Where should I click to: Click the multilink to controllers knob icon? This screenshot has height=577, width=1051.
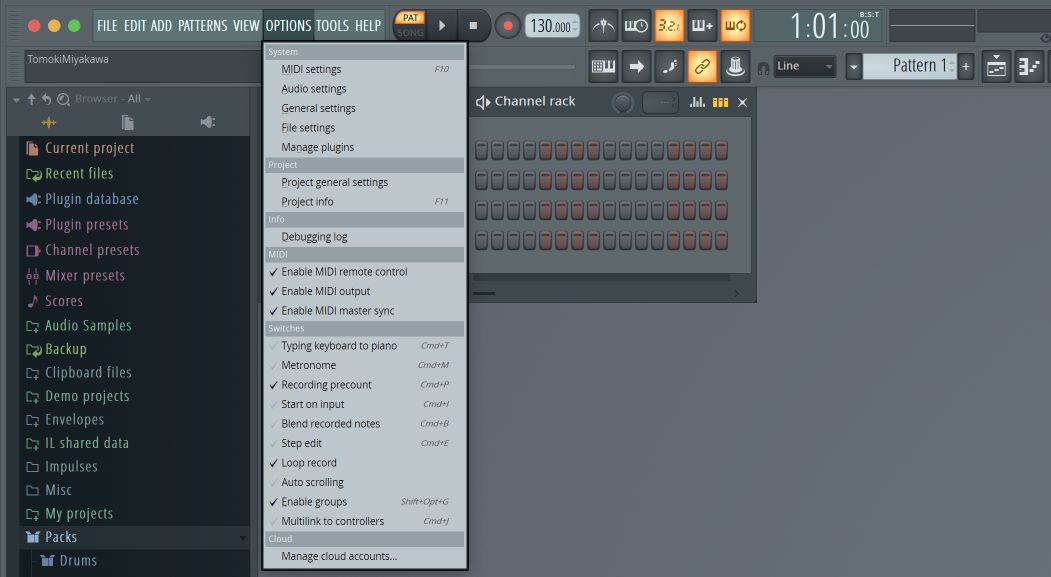click(735, 66)
